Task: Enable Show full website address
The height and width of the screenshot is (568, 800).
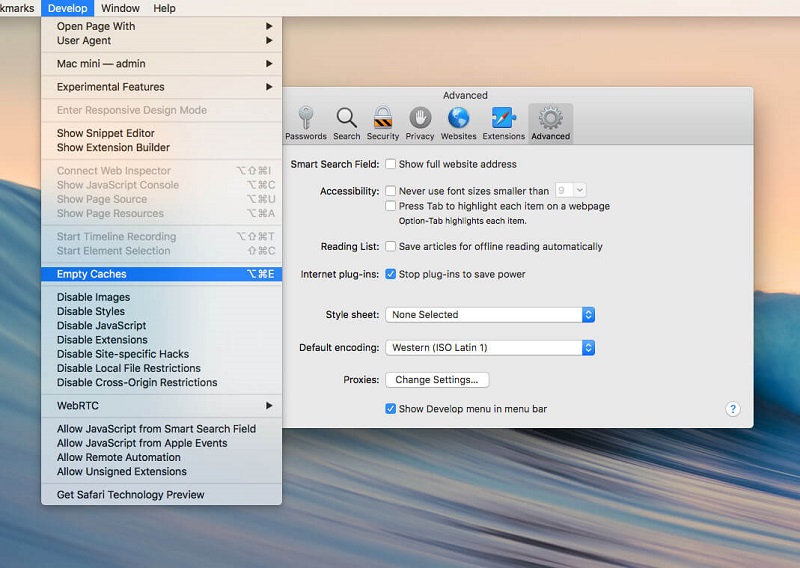Action: (390, 164)
